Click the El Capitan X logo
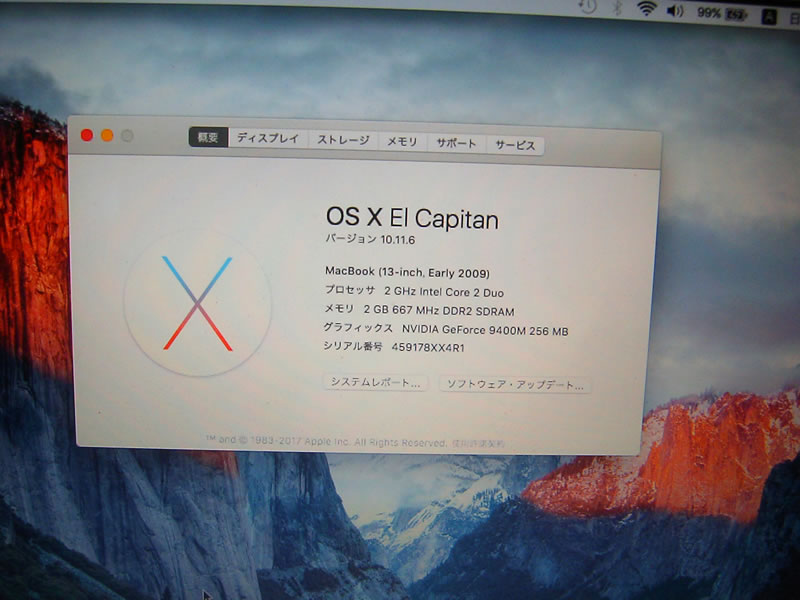The height and width of the screenshot is (600, 800). coord(197,304)
